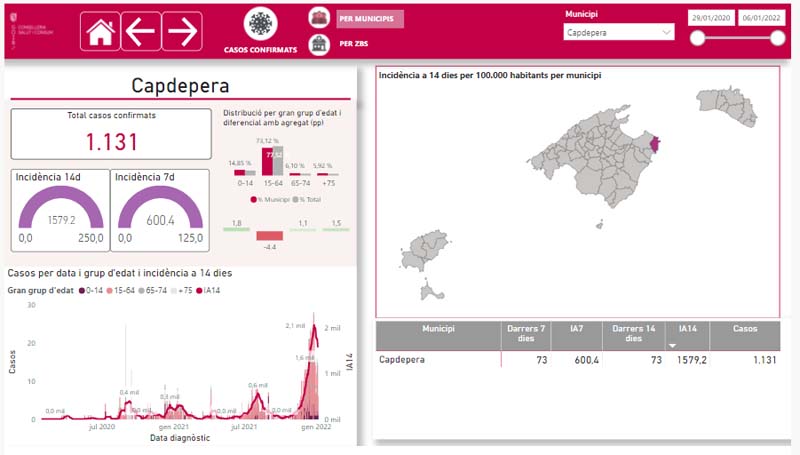800x455 pixels.
Task: Expand the Municipi dropdown chevron
Action: pyautogui.click(x=666, y=32)
